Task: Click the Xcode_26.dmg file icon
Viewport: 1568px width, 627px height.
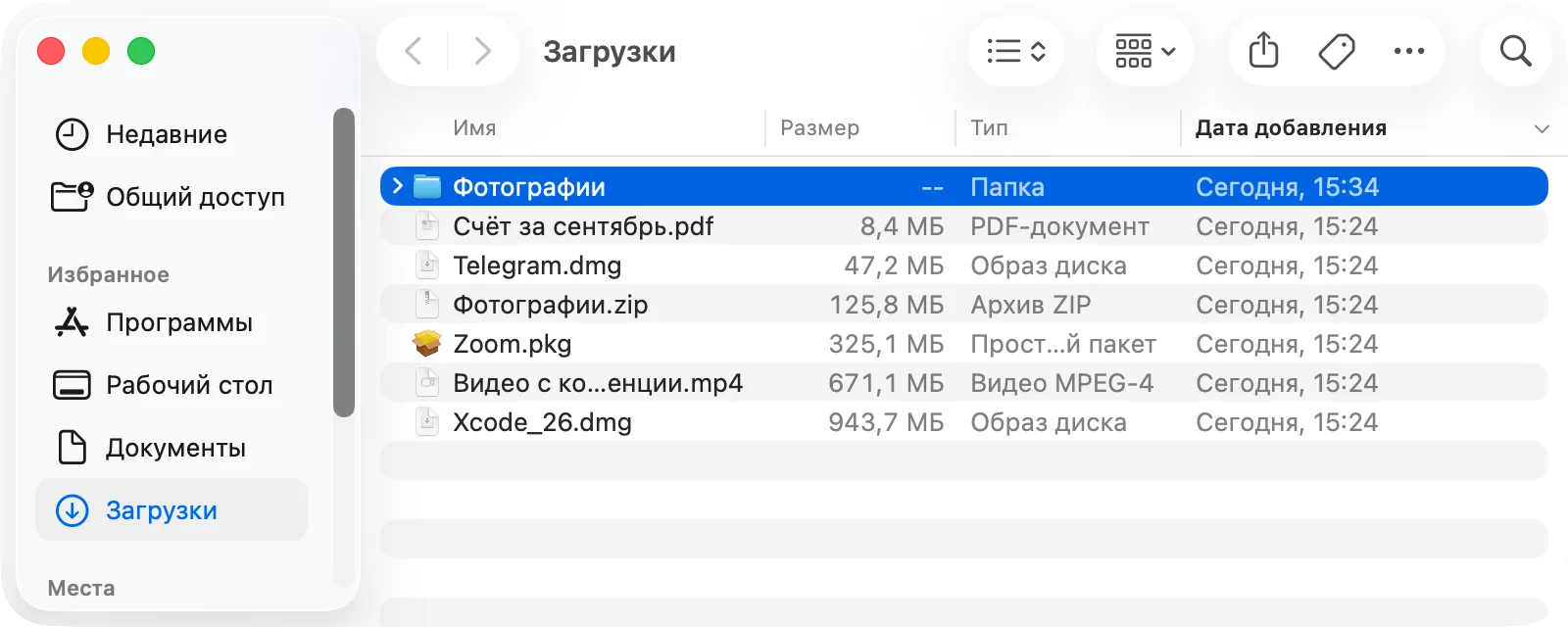Action: coord(427,422)
